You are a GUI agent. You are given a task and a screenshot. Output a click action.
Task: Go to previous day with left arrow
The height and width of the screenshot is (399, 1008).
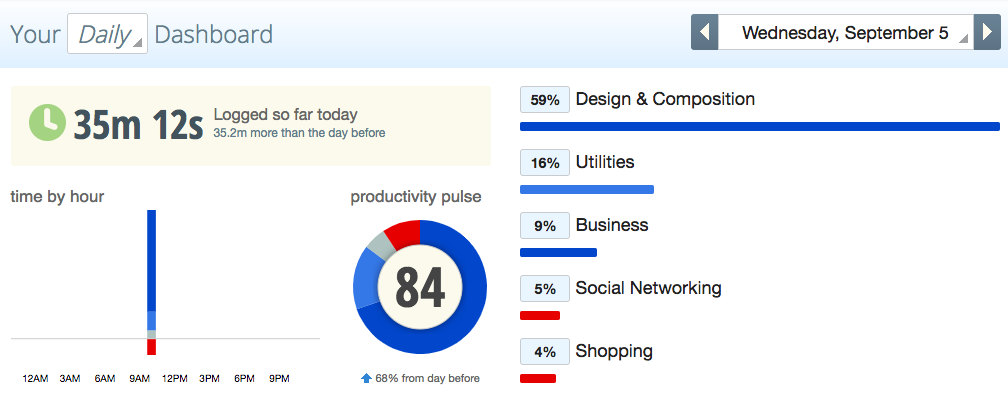pyautogui.click(x=705, y=32)
